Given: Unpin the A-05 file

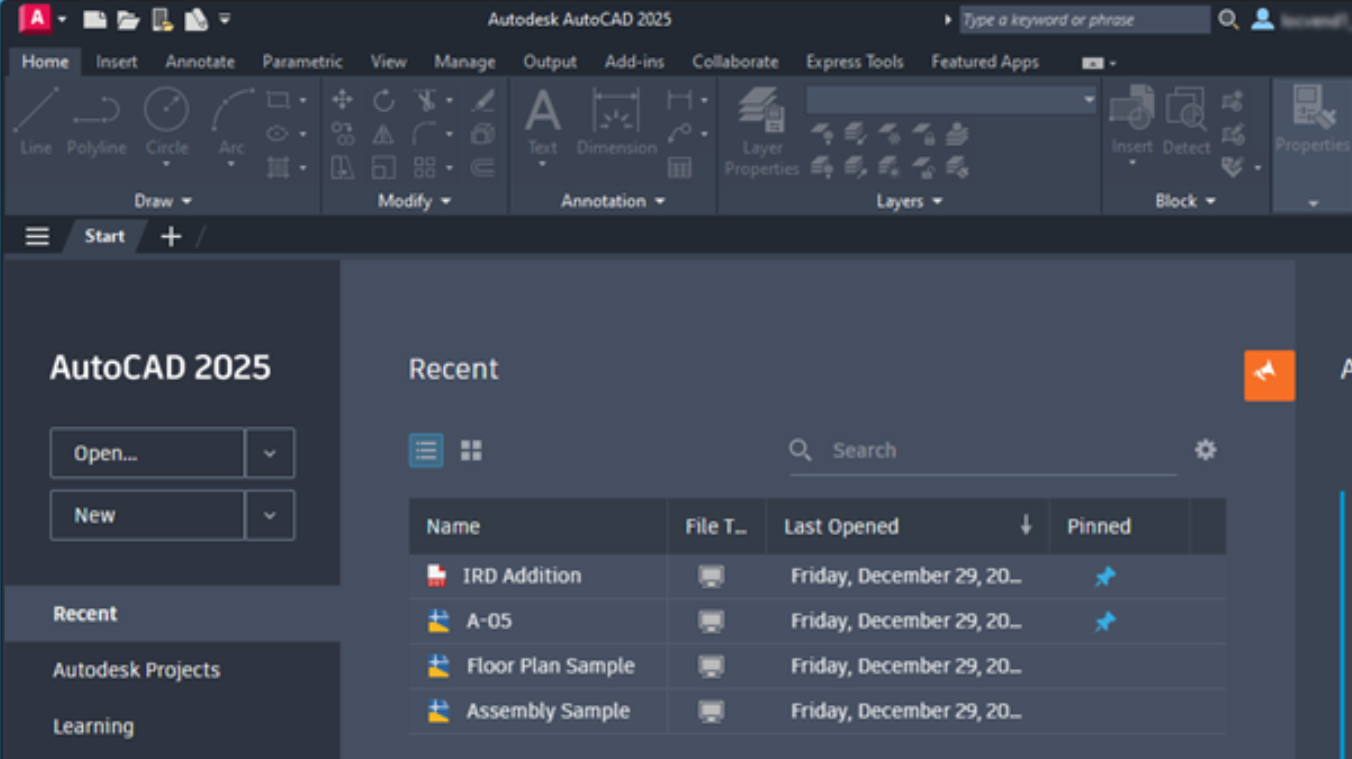Looking at the screenshot, I should pos(1105,622).
